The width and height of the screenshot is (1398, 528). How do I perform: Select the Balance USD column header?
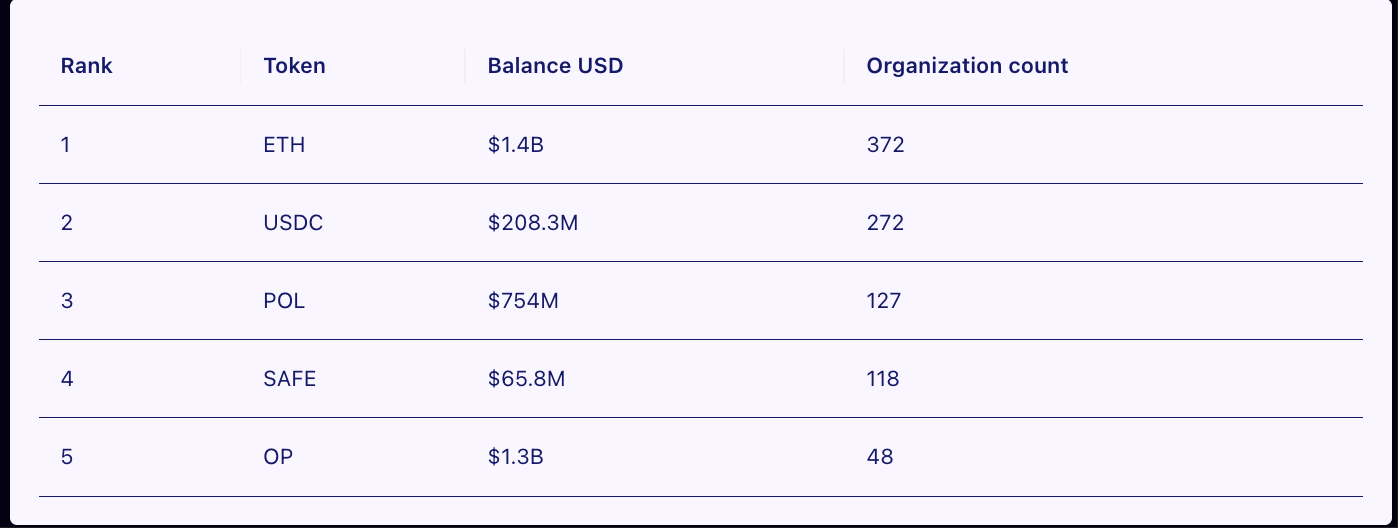click(x=555, y=66)
